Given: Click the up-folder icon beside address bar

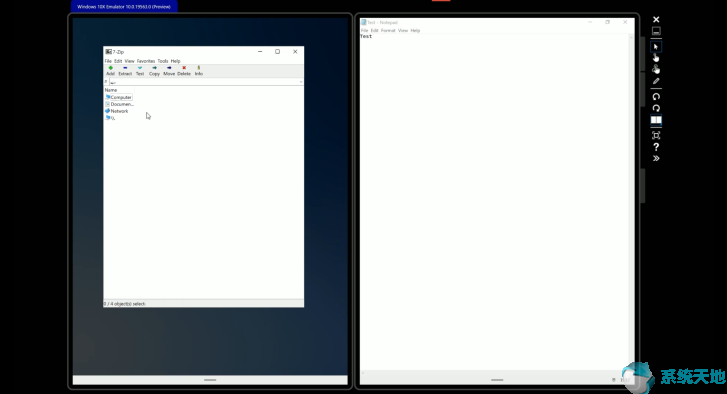Looking at the screenshot, I should tap(106, 82).
